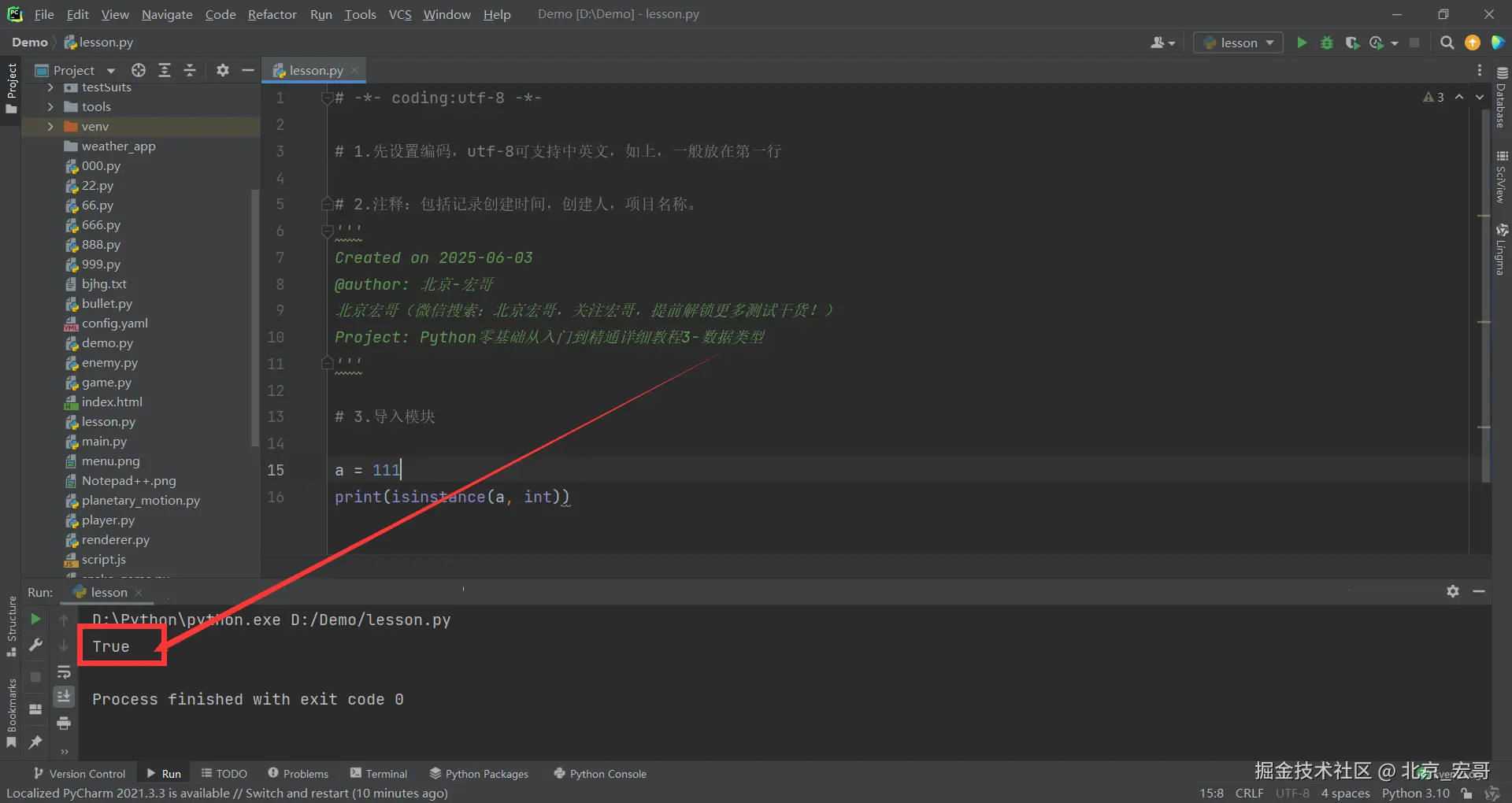This screenshot has height=803, width=1512.
Task: Open Search Everywhere magnifier icon
Action: click(x=1447, y=43)
